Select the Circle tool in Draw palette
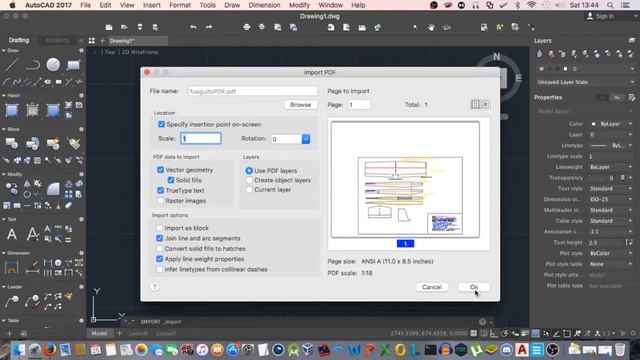 point(53,64)
